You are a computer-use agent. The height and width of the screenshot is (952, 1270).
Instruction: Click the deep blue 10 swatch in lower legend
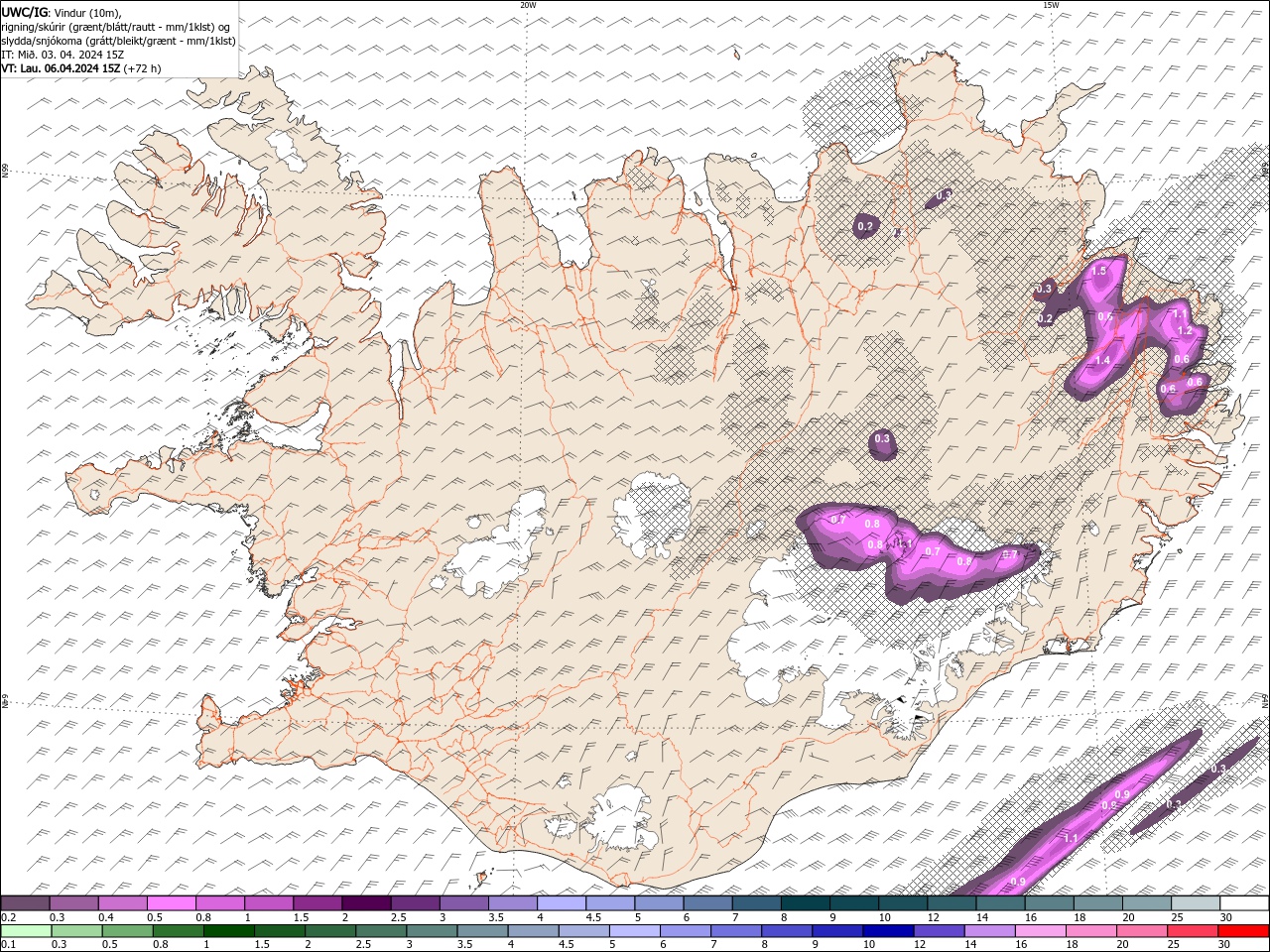pyautogui.click(x=888, y=931)
